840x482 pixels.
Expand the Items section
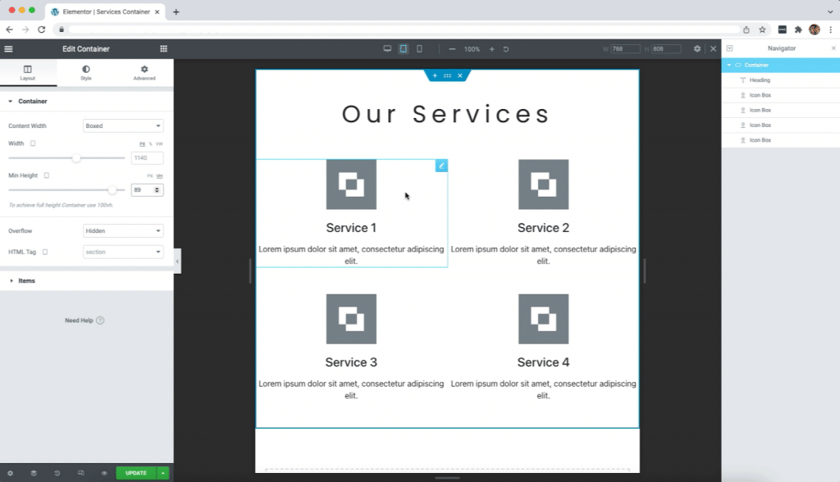pyautogui.click(x=27, y=281)
